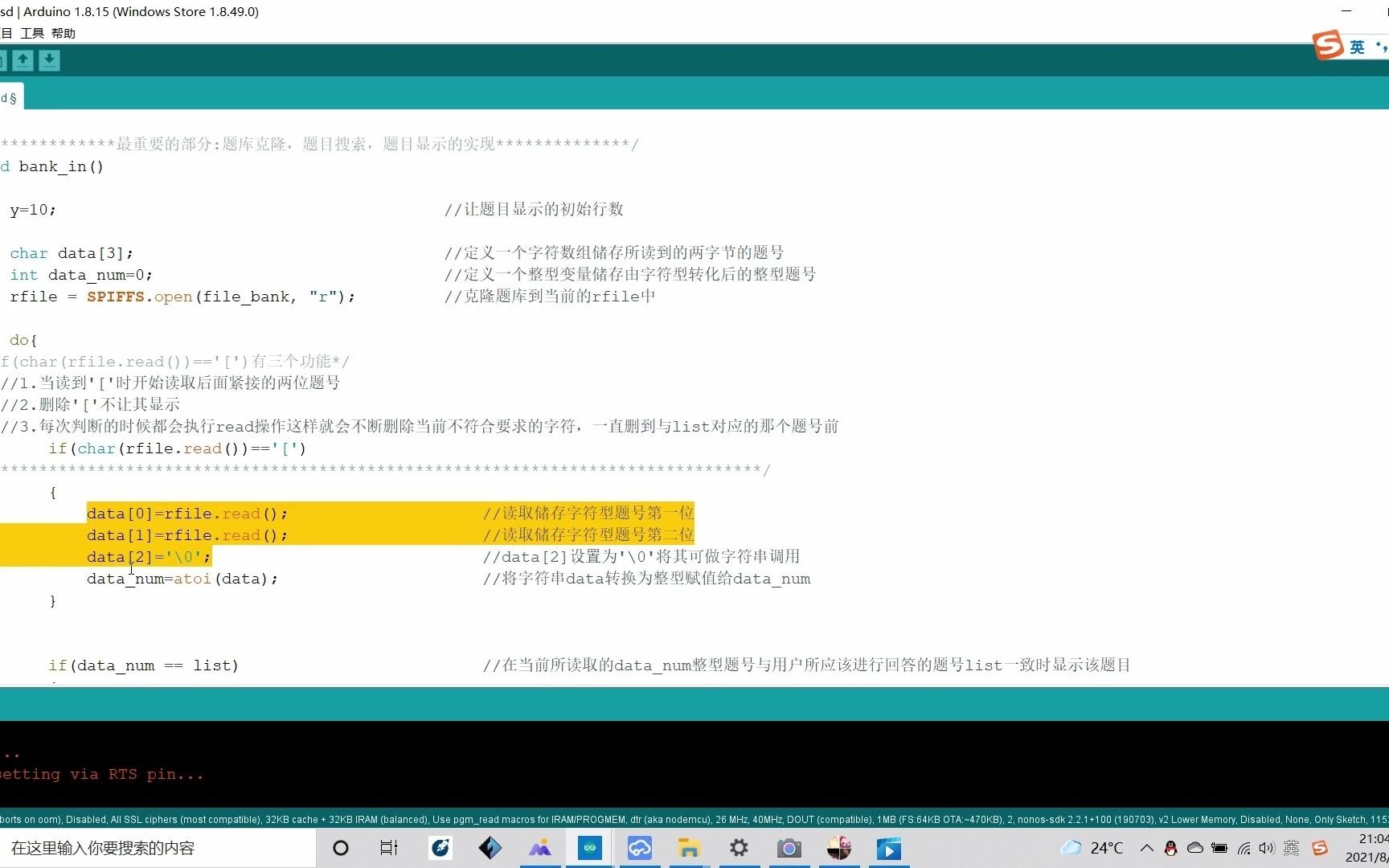Open Cortana circle on the taskbar
Image resolution: width=1389 pixels, height=868 pixels.
click(x=341, y=848)
